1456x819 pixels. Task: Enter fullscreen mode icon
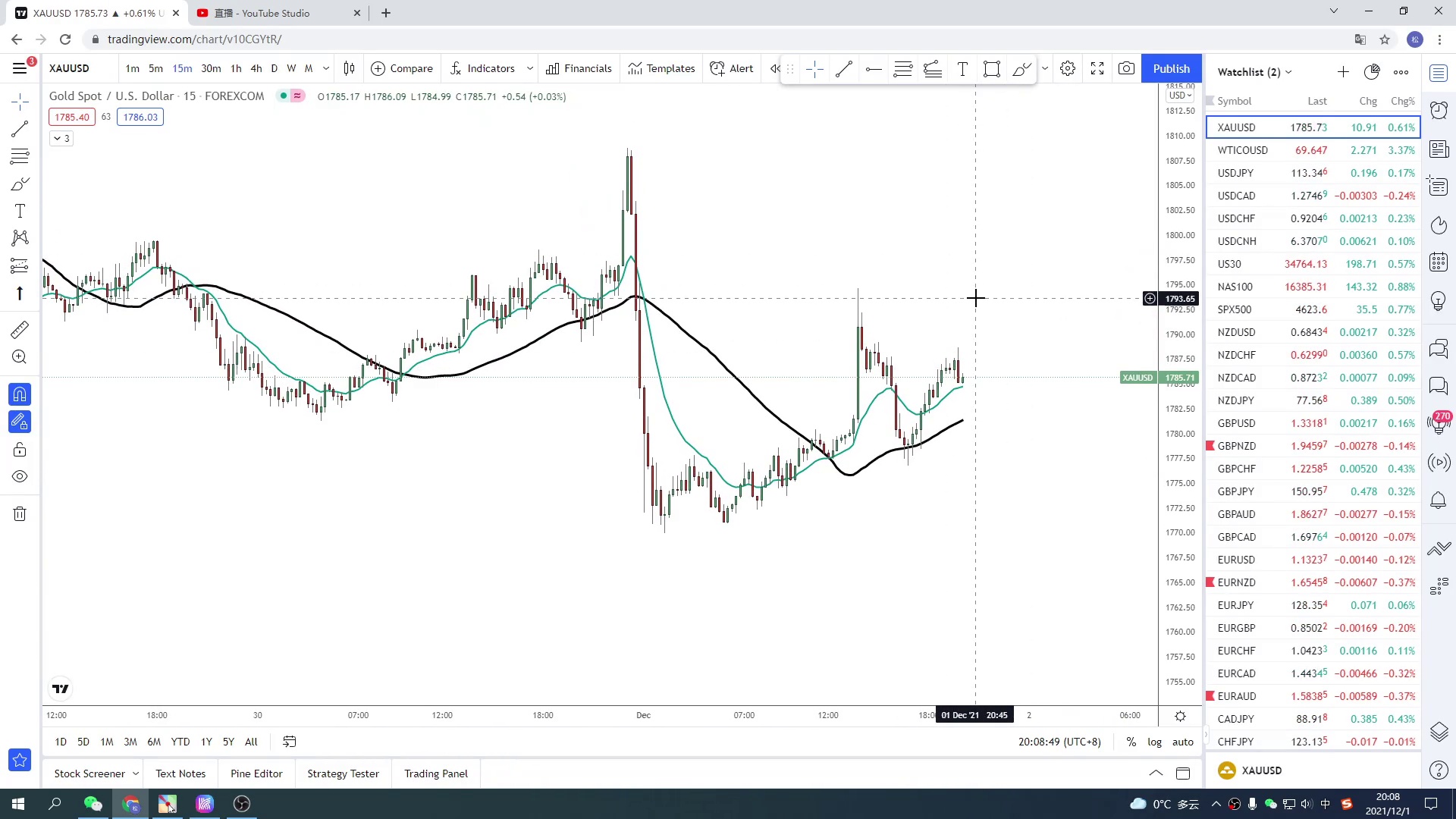coord(1097,68)
